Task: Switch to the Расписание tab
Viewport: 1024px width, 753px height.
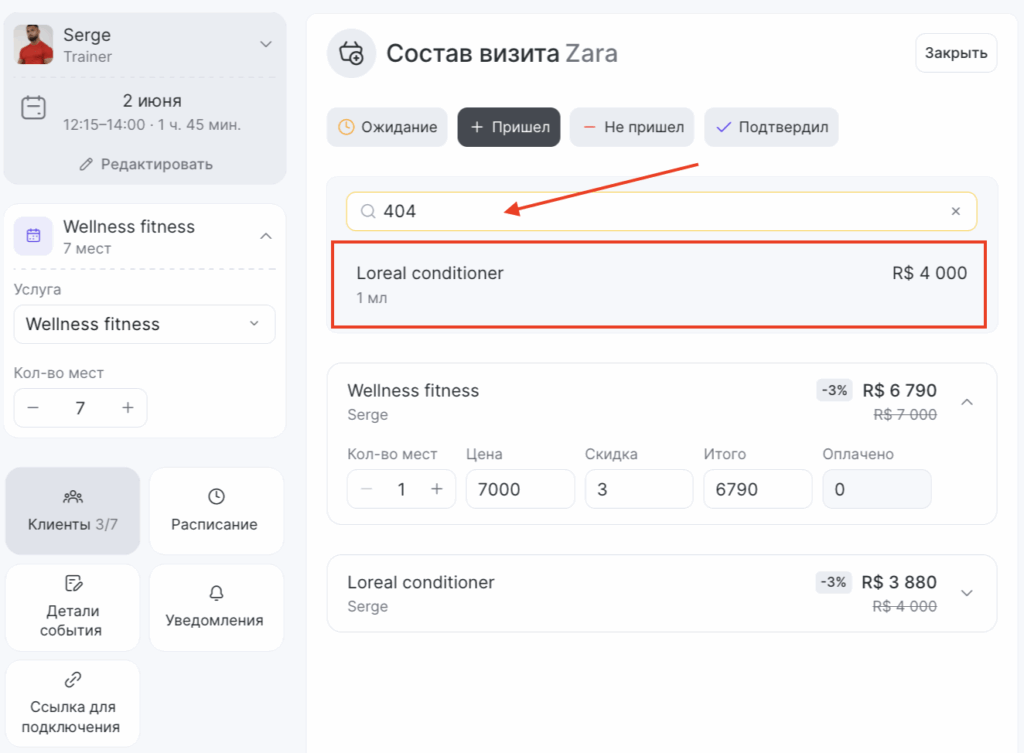Action: tap(215, 511)
